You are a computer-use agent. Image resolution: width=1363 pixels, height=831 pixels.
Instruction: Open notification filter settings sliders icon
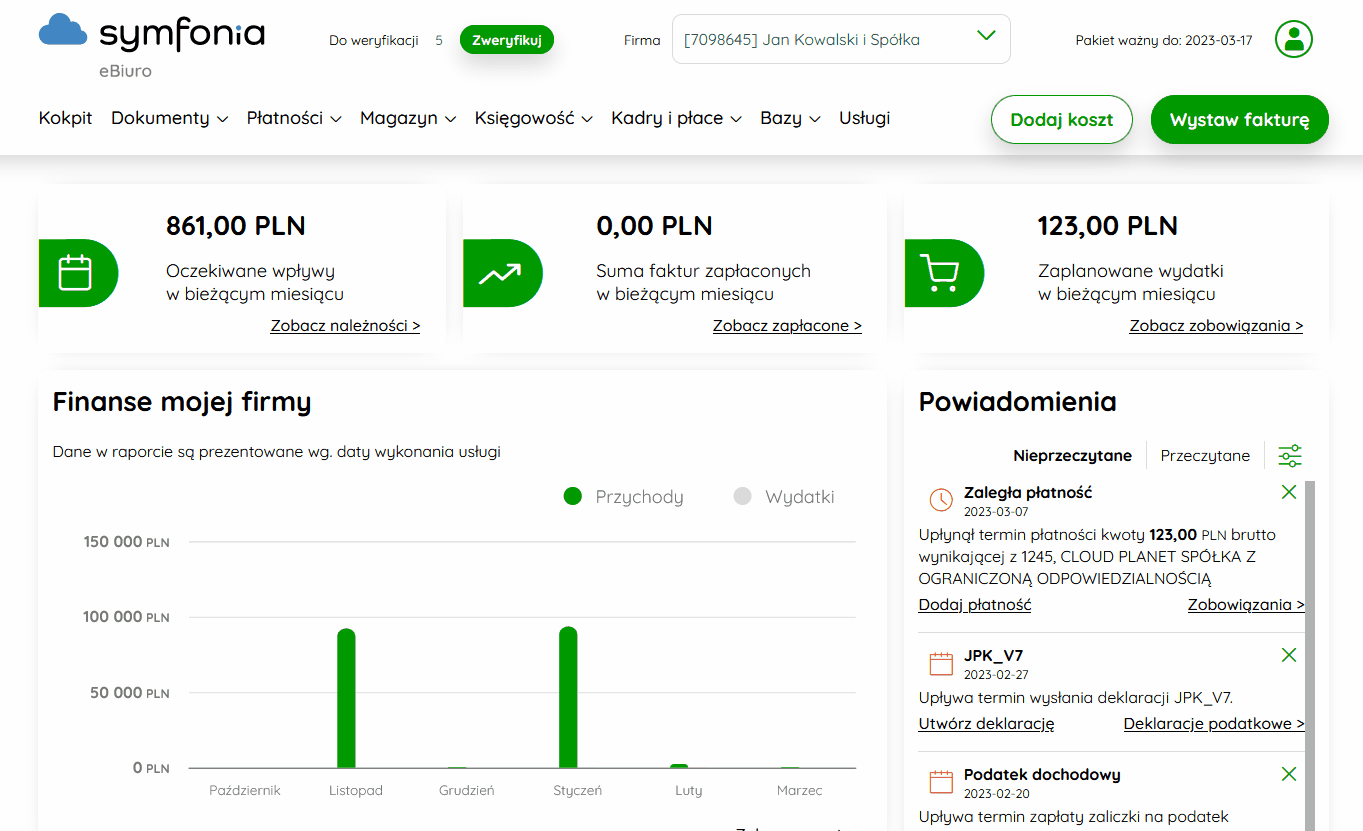(1290, 456)
